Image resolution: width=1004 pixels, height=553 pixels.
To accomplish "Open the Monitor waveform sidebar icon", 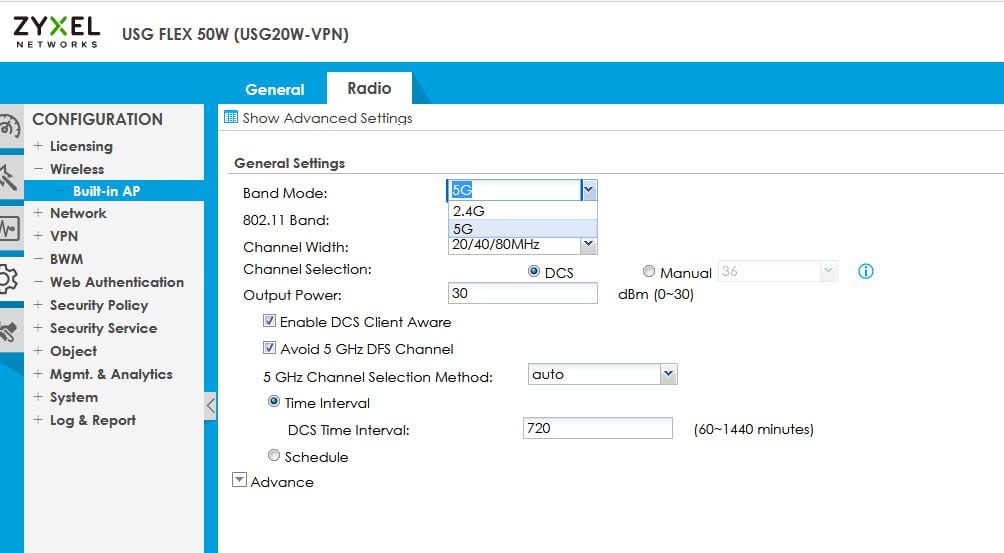I will click(9, 229).
